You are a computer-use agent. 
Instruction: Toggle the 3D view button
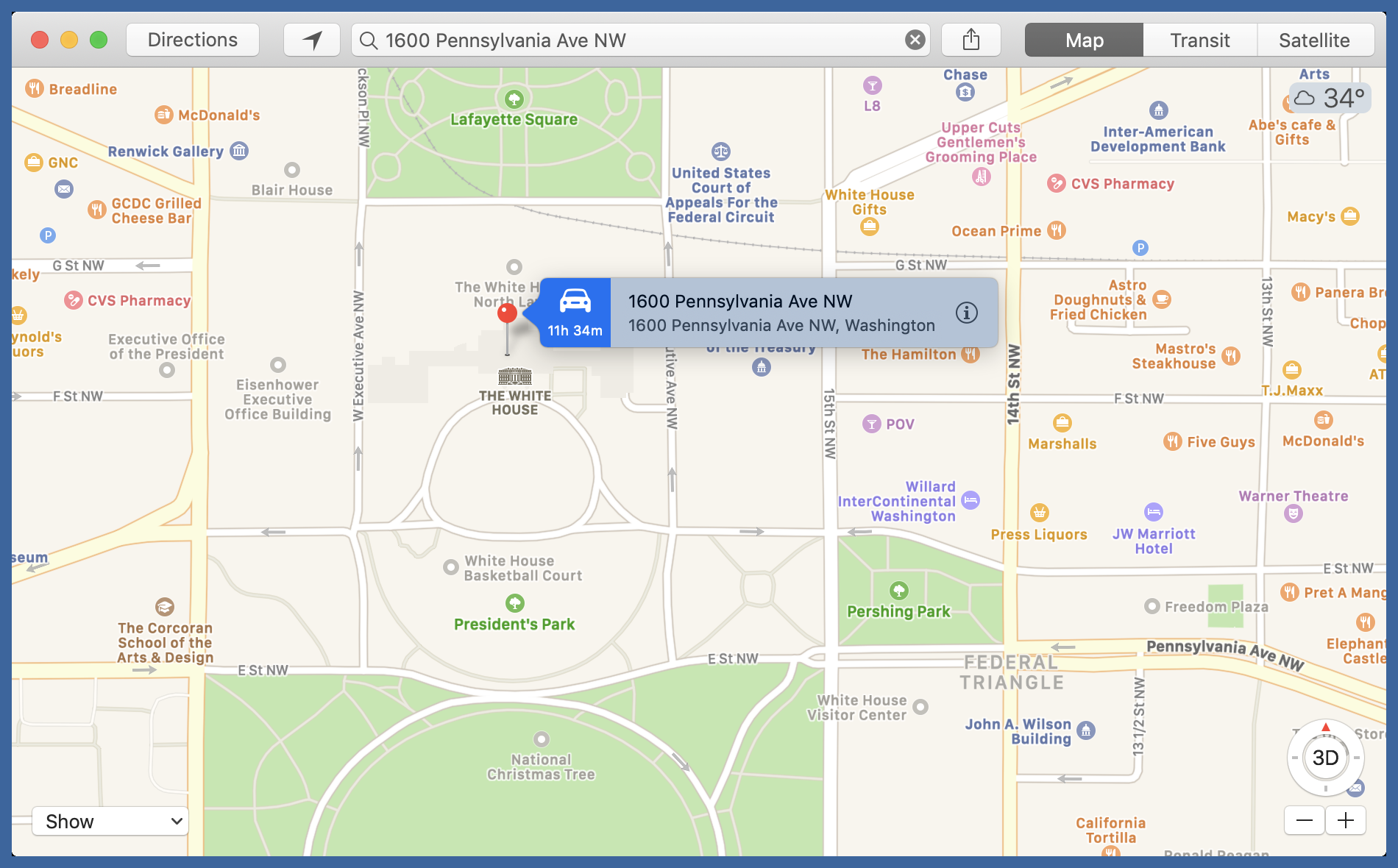(1325, 758)
